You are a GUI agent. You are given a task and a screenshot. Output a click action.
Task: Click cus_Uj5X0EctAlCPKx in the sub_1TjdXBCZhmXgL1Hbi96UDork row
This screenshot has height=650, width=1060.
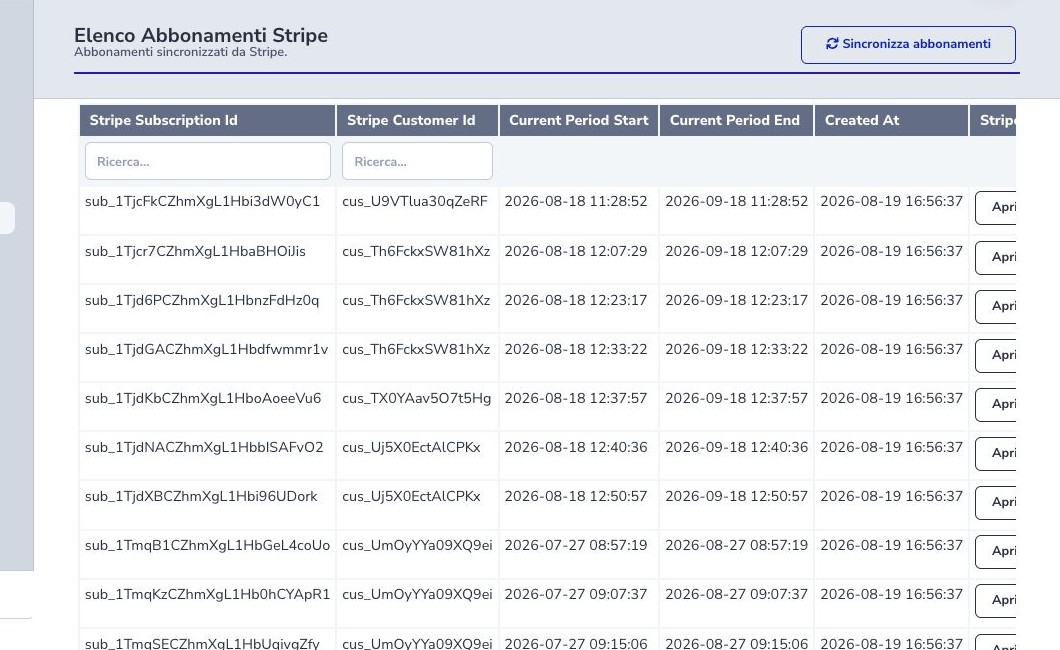[412, 497]
